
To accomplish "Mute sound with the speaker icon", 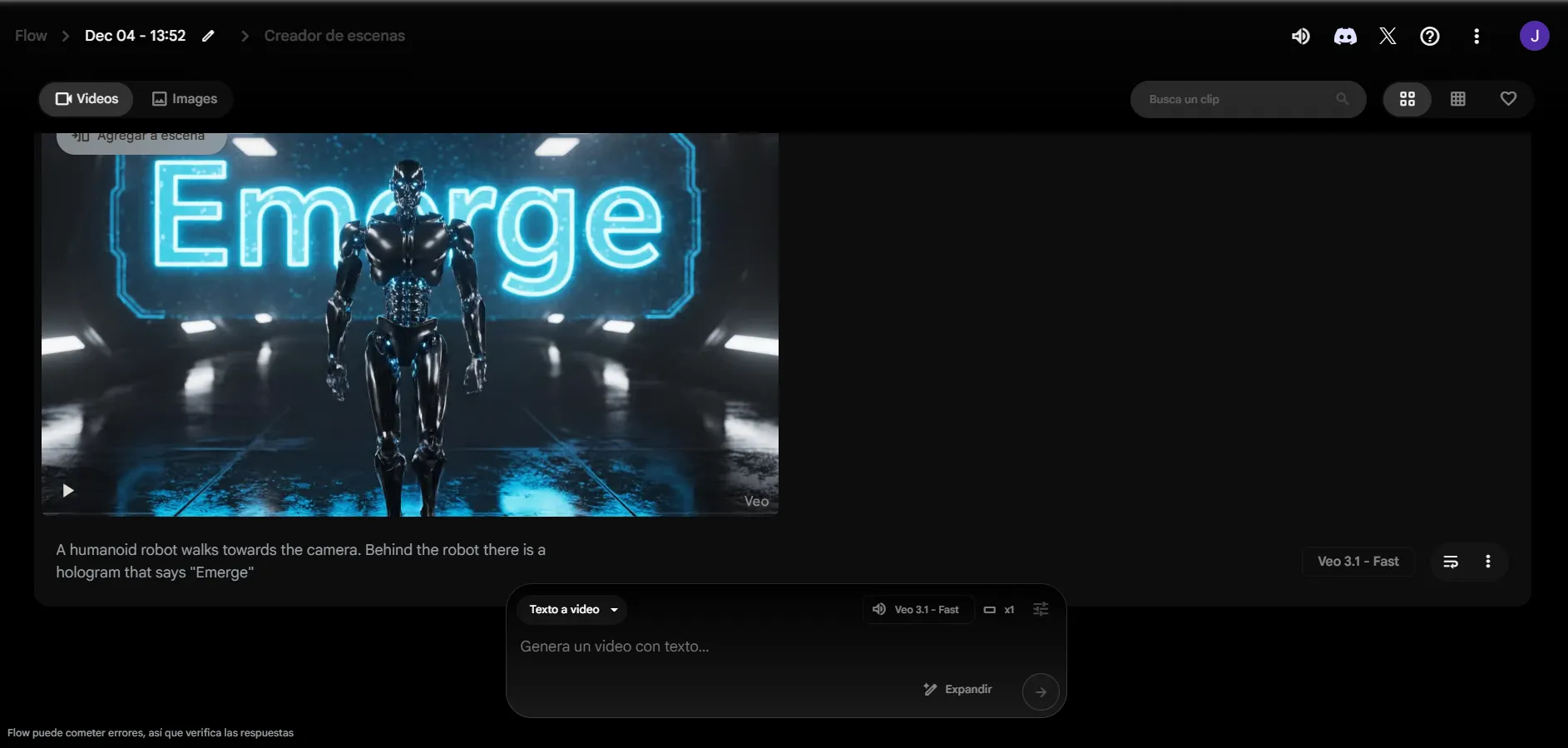I will [1300, 36].
